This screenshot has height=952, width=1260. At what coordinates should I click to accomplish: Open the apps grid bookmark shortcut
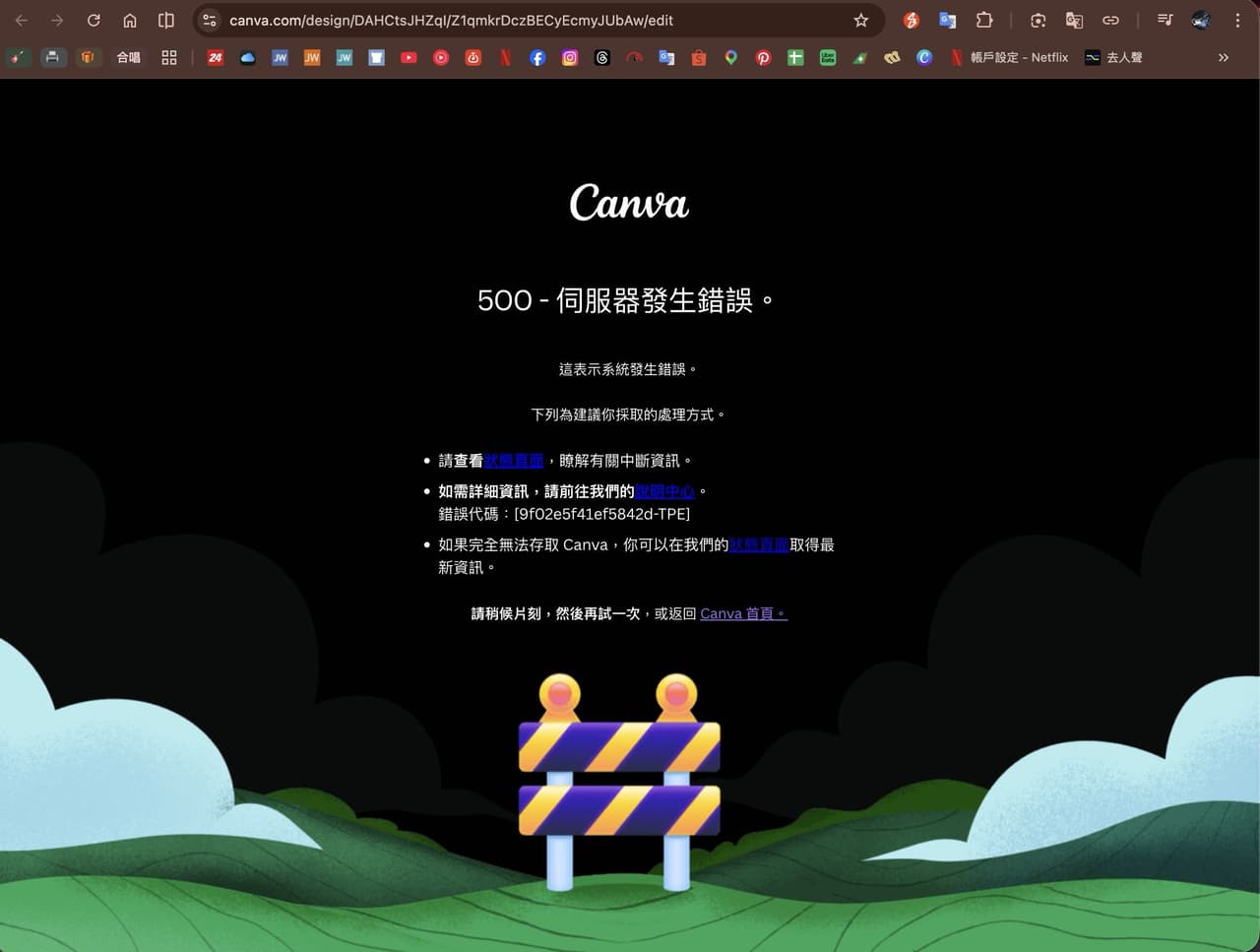pyautogui.click(x=169, y=58)
